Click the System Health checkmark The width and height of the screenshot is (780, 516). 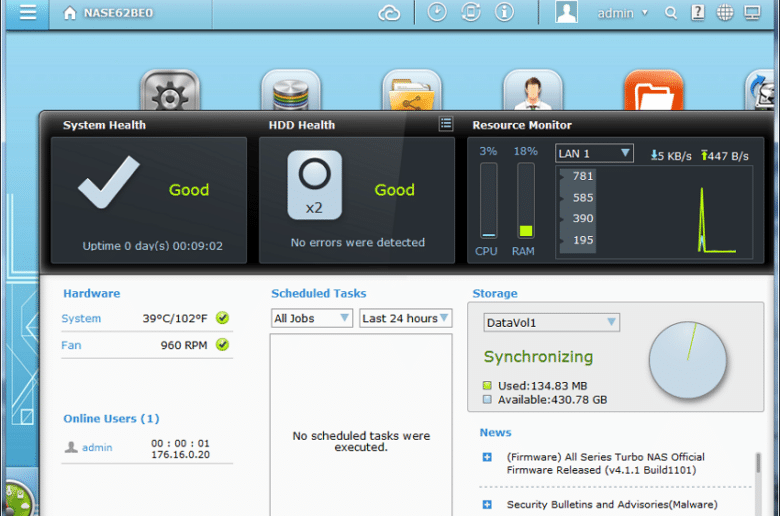108,182
